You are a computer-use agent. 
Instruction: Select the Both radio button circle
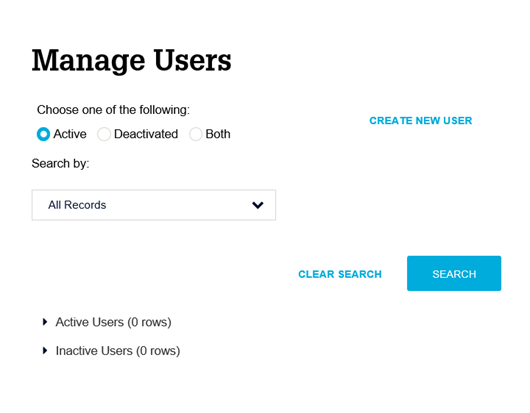tap(195, 134)
